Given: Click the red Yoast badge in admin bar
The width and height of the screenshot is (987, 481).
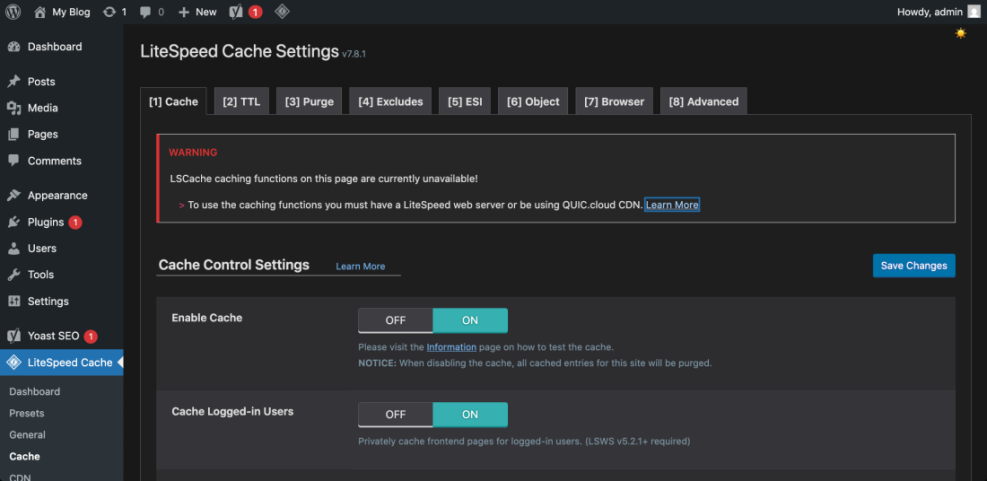Looking at the screenshot, I should 255,12.
